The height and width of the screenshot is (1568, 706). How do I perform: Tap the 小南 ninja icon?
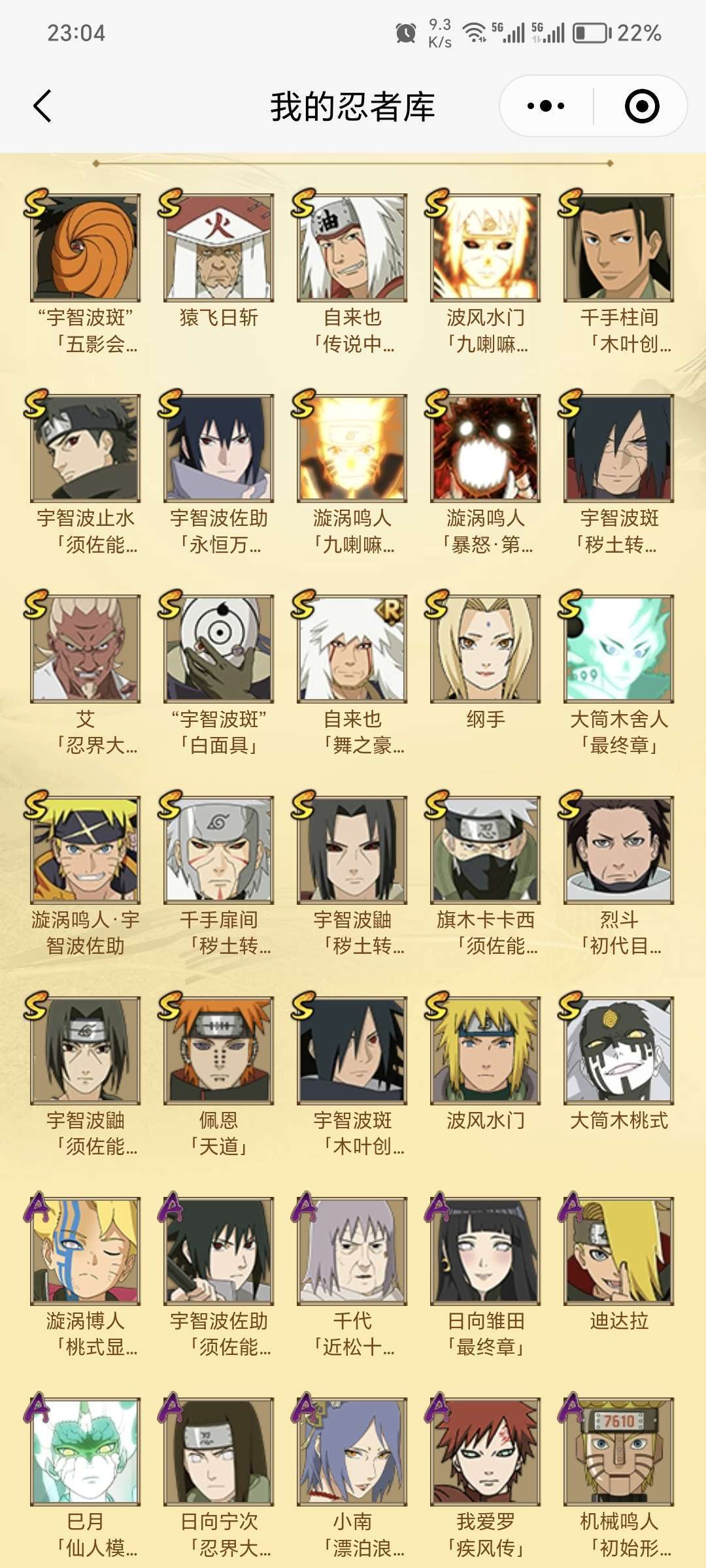[x=352, y=1452]
